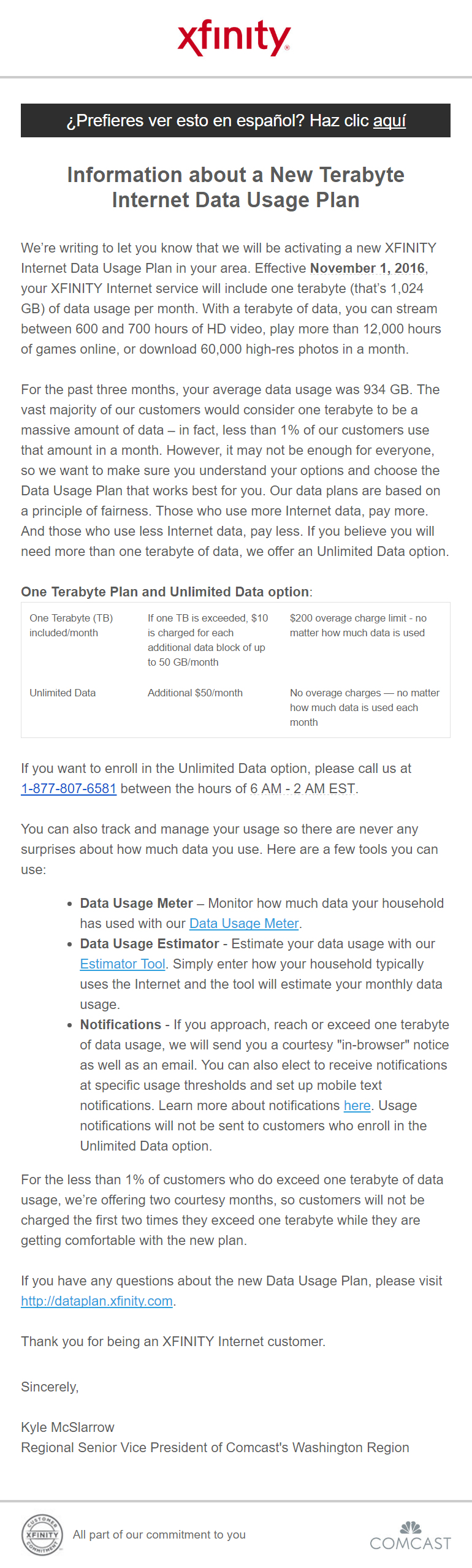Click the "Unlimited Data" table cell
472x1568 pixels.
63,693
